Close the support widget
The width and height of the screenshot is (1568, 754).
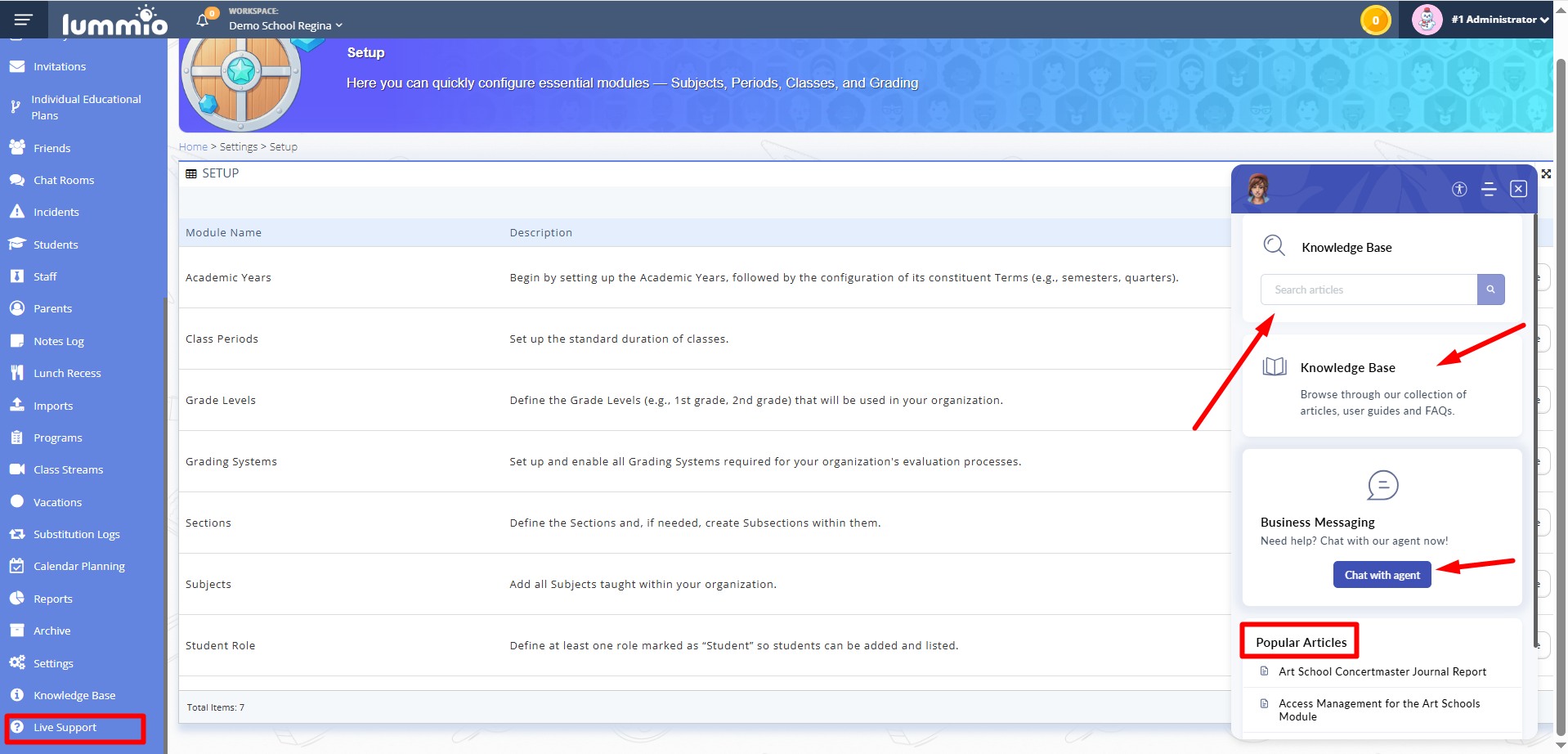1518,189
